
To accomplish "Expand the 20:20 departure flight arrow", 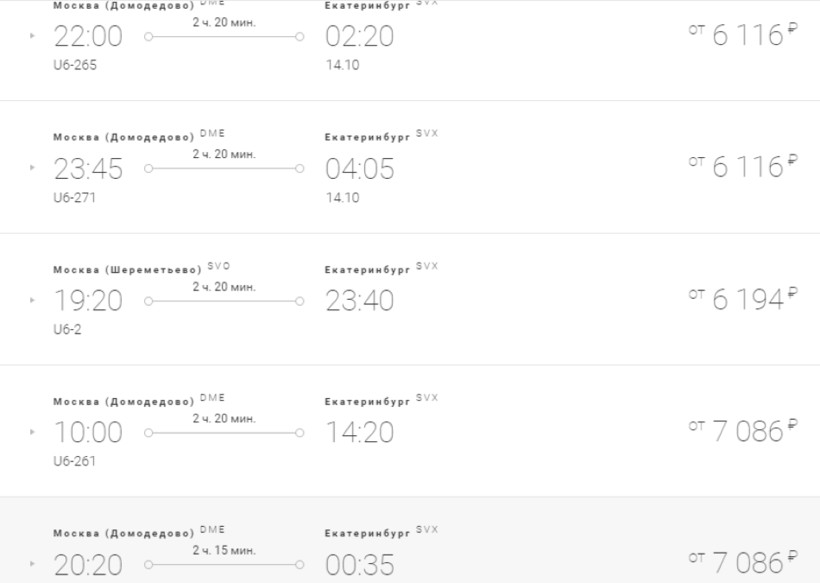I will click(32, 564).
